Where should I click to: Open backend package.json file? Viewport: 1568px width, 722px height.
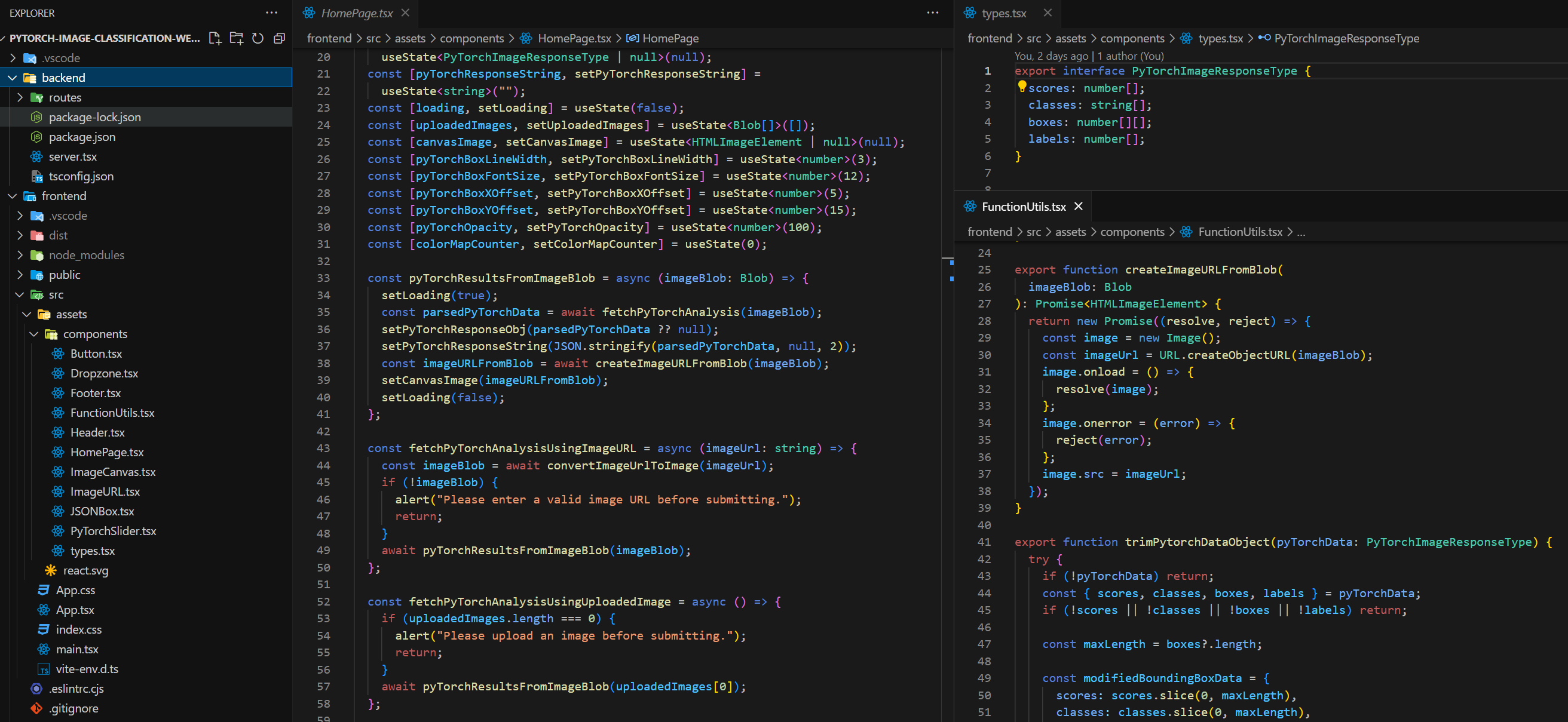point(146,137)
